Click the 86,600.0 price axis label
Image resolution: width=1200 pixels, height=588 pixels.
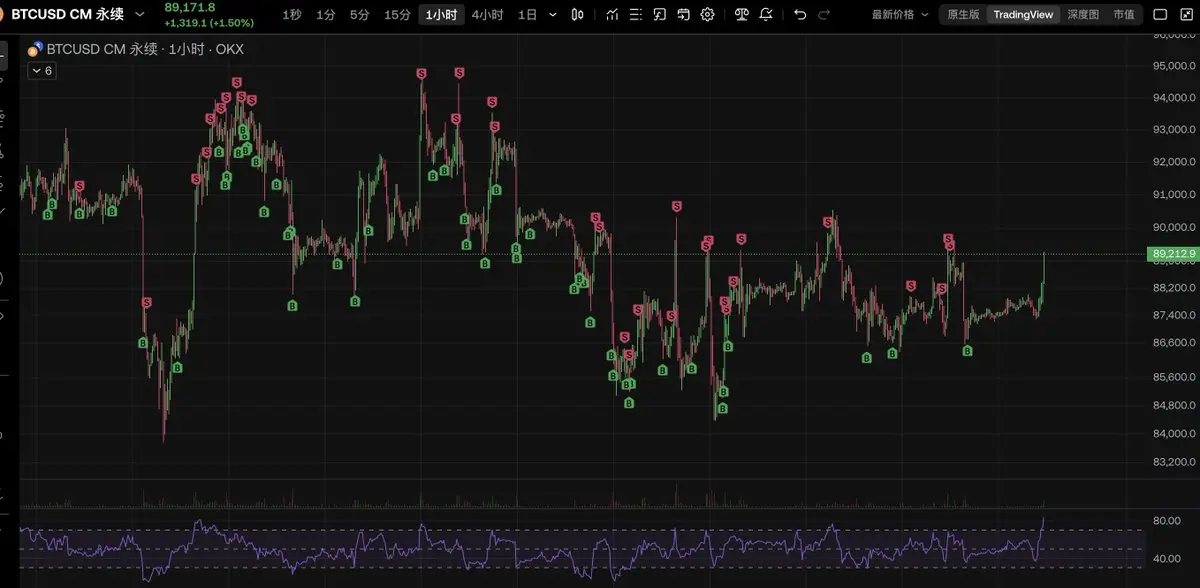1174,342
